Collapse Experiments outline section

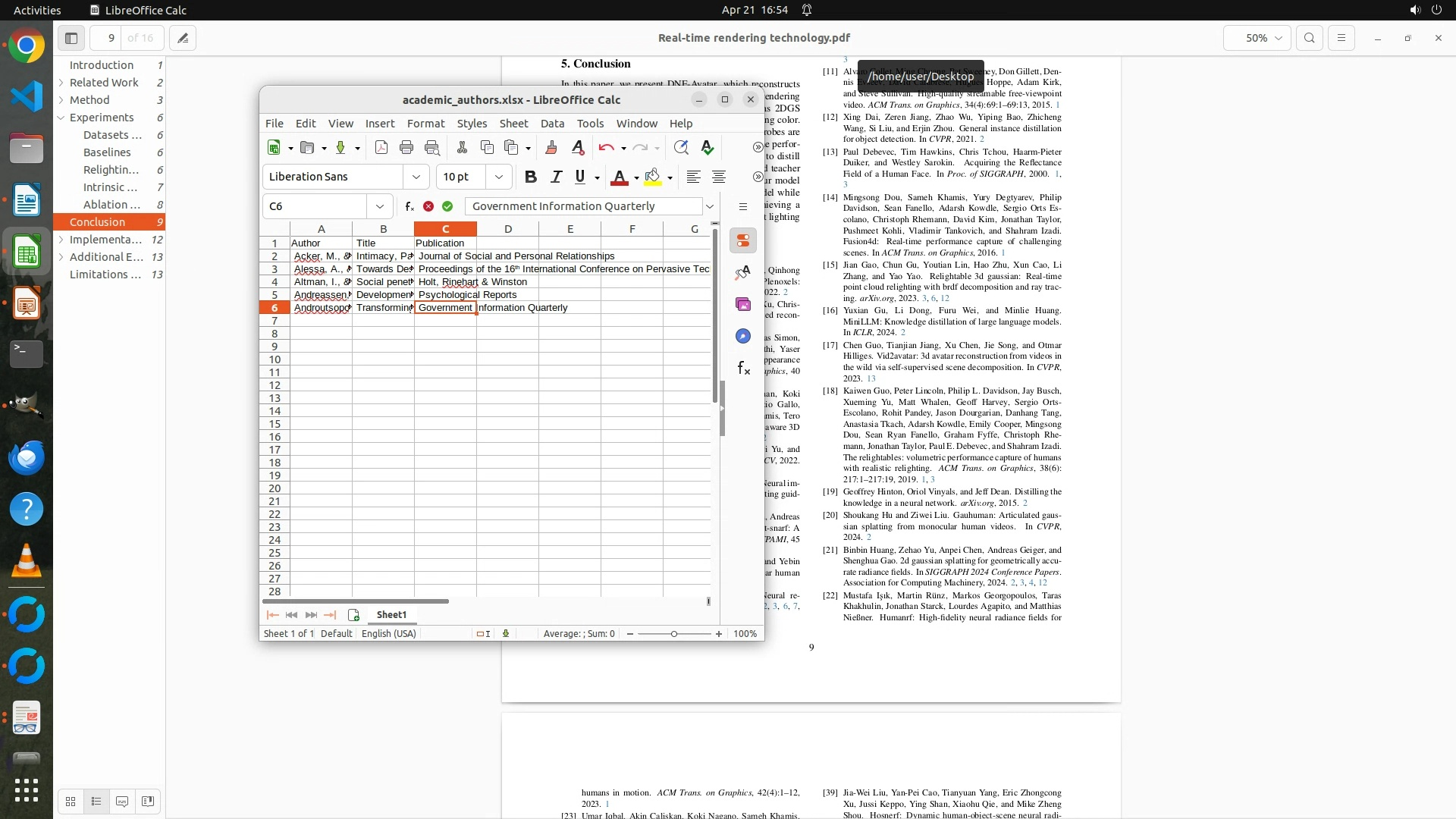coord(61,118)
